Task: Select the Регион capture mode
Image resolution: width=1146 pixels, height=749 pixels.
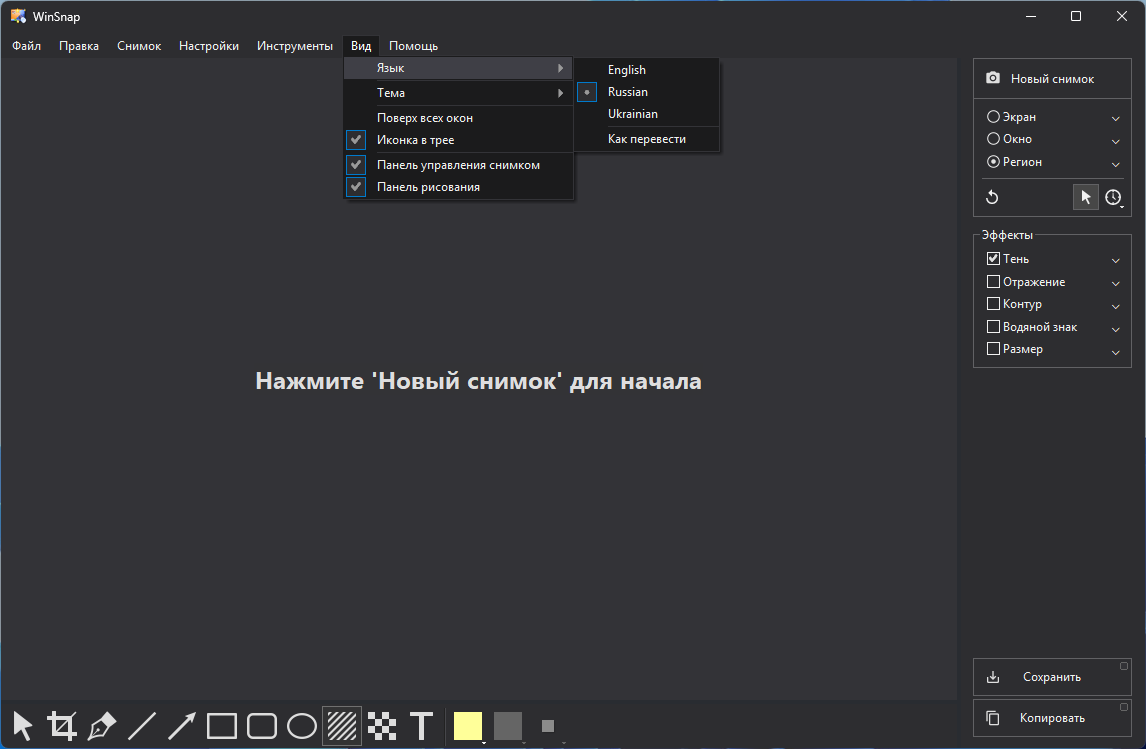Action: (x=1014, y=161)
